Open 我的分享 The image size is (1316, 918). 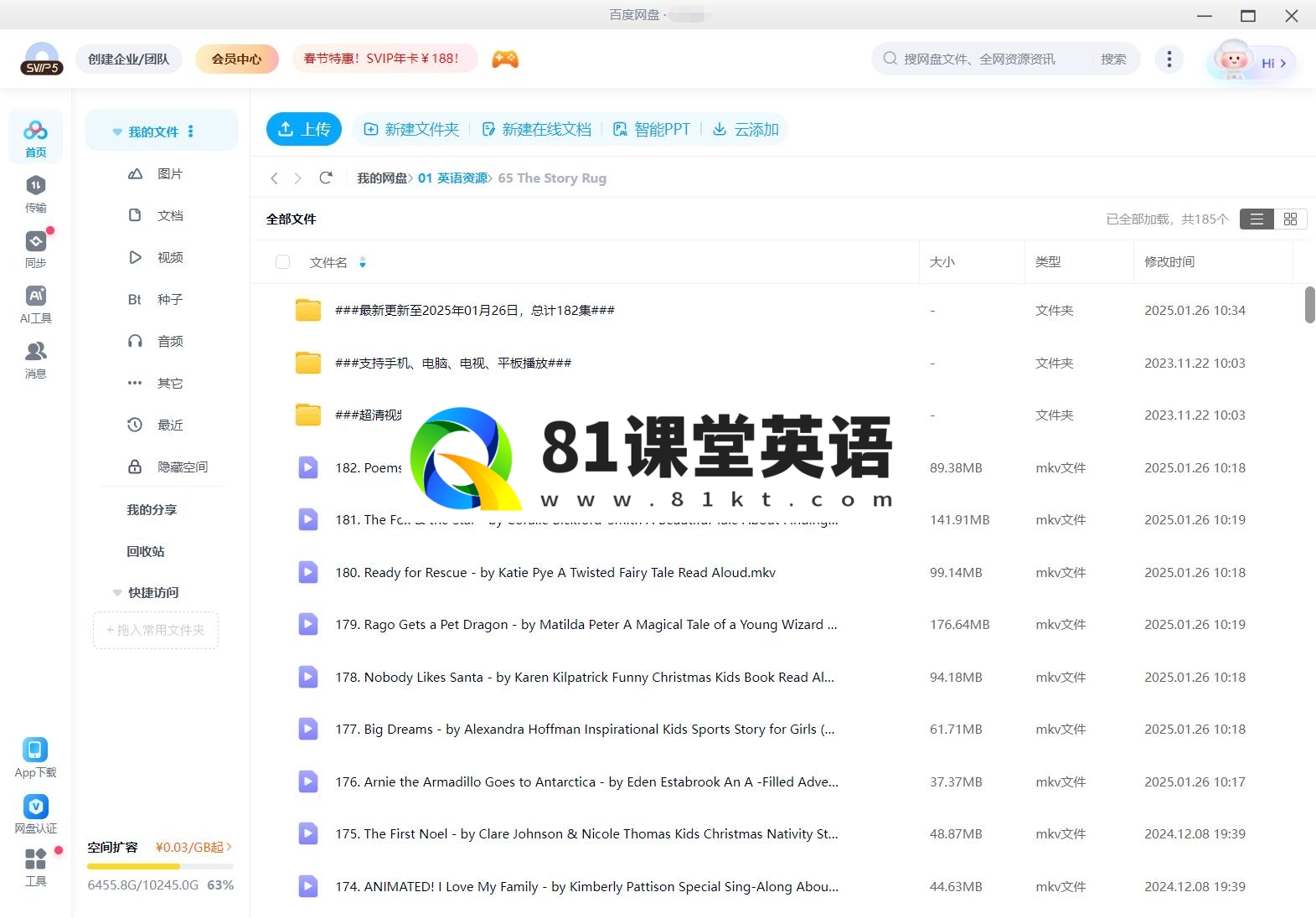[152, 509]
